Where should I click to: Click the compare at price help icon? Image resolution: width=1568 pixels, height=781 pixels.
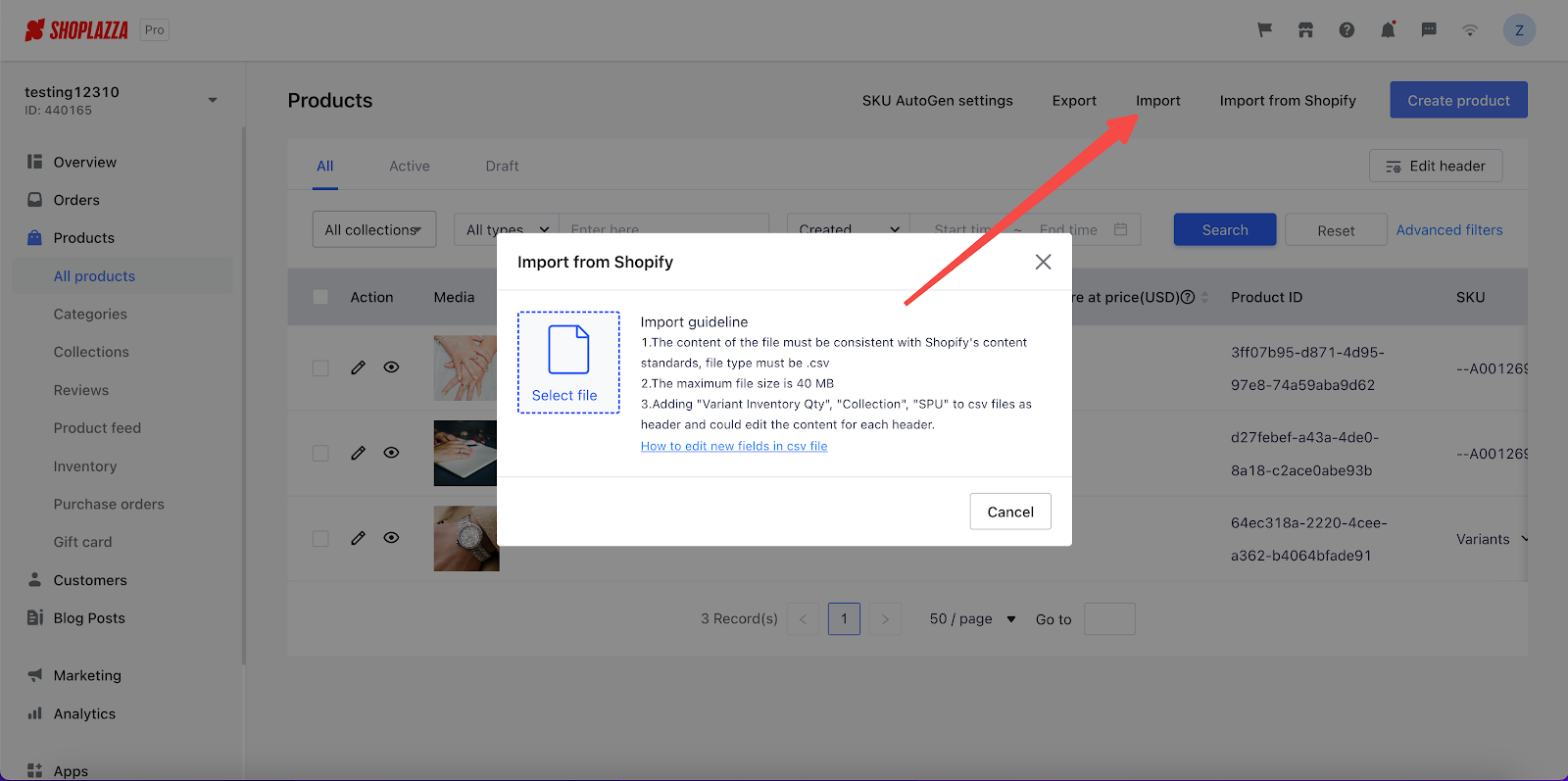tap(1188, 297)
